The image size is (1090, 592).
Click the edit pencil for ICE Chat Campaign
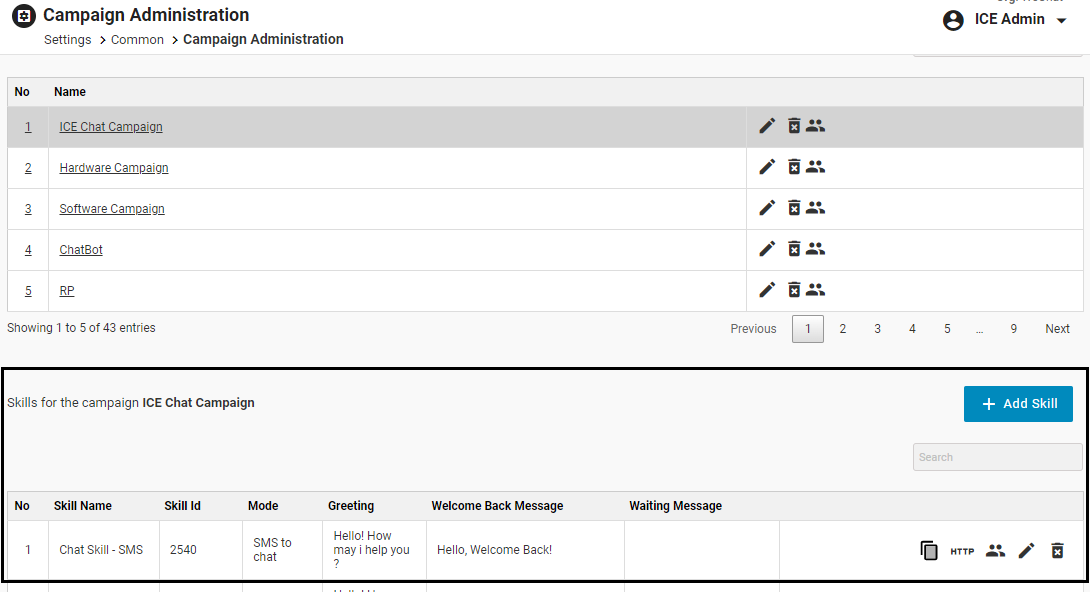[767, 126]
